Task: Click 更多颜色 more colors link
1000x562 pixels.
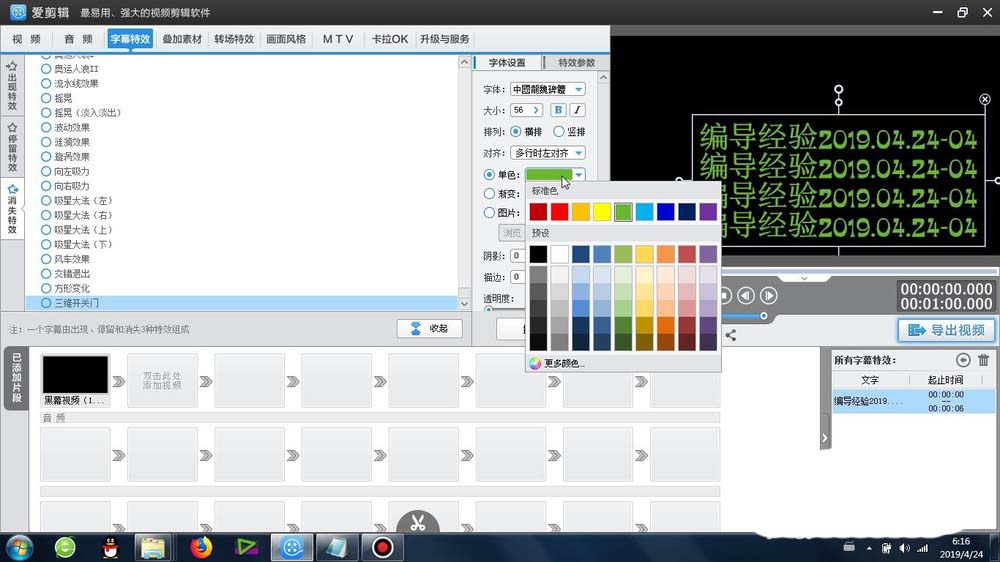Action: pos(564,363)
